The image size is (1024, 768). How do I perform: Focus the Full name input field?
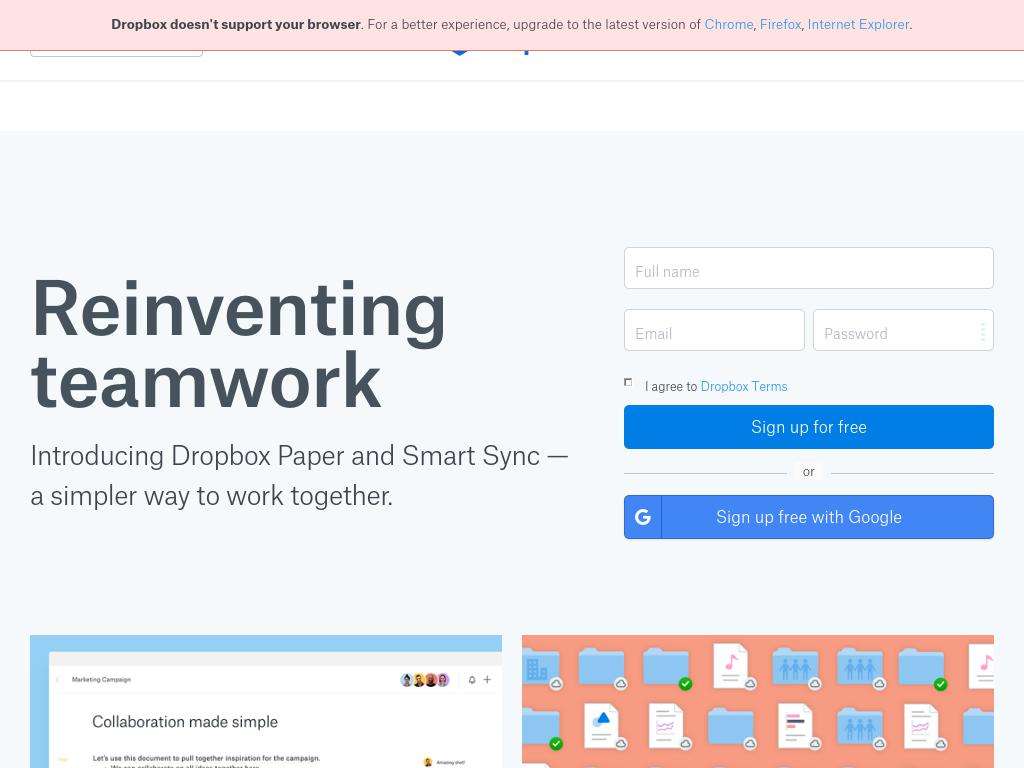tap(808, 268)
